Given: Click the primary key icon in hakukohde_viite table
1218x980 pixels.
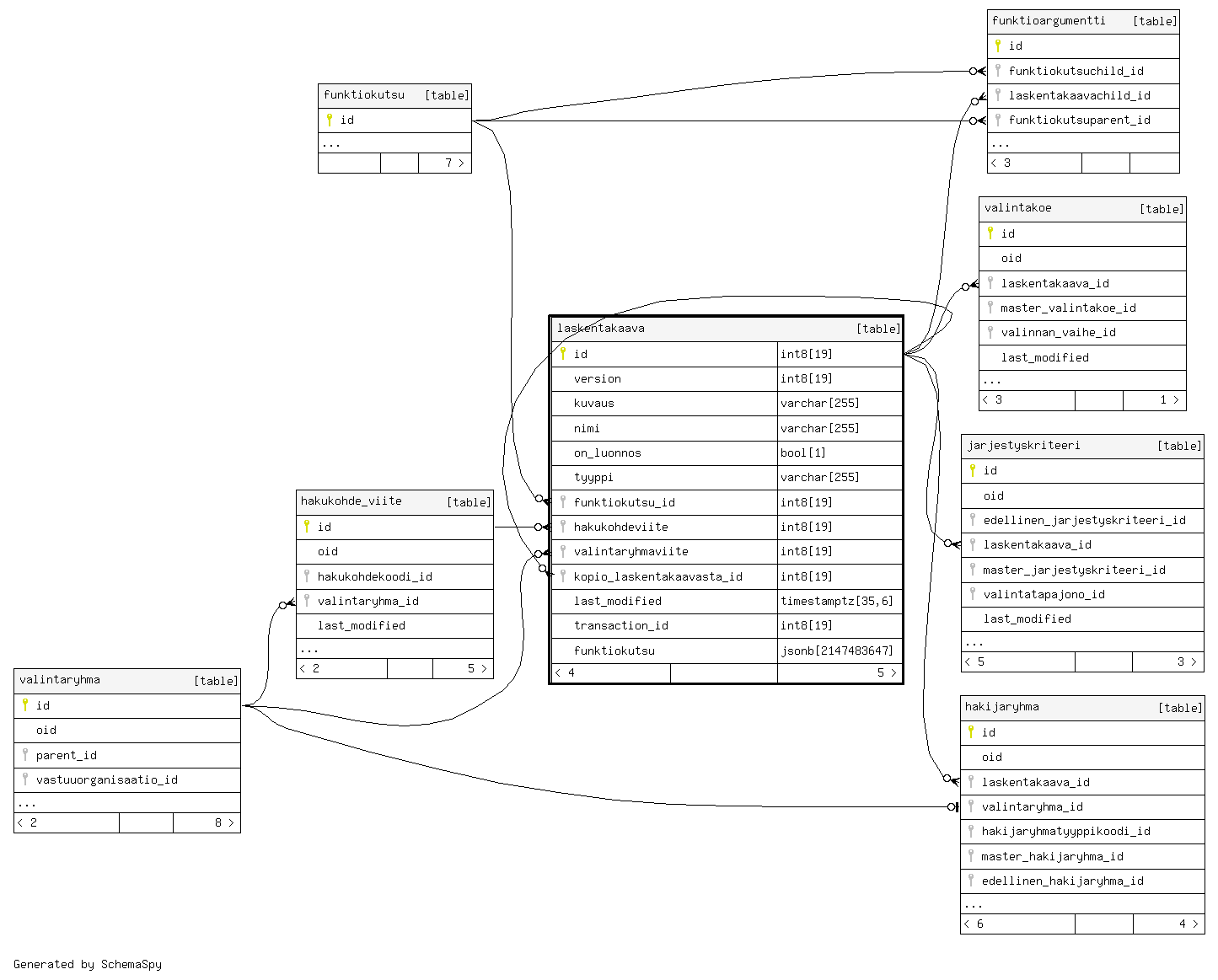Looking at the screenshot, I should click(307, 527).
